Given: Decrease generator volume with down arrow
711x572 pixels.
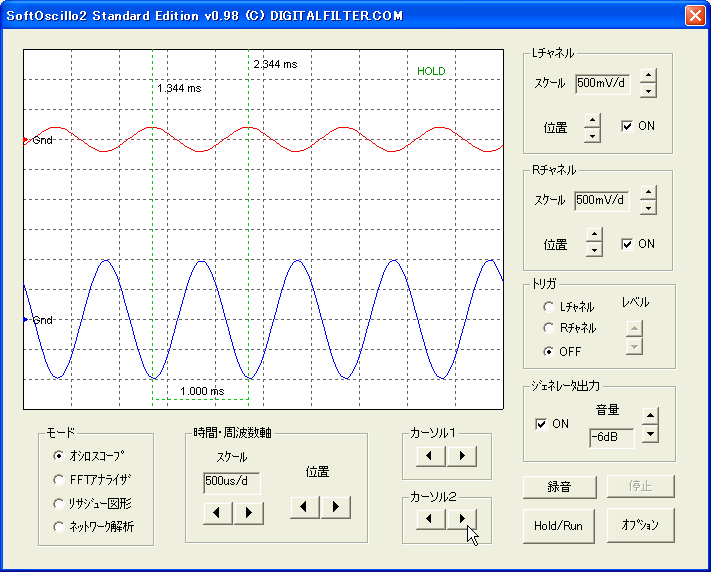Looking at the screenshot, I should pyautogui.click(x=650, y=434).
